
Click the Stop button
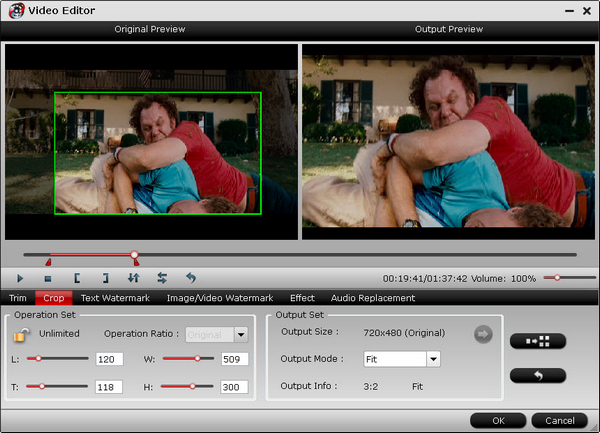48,279
